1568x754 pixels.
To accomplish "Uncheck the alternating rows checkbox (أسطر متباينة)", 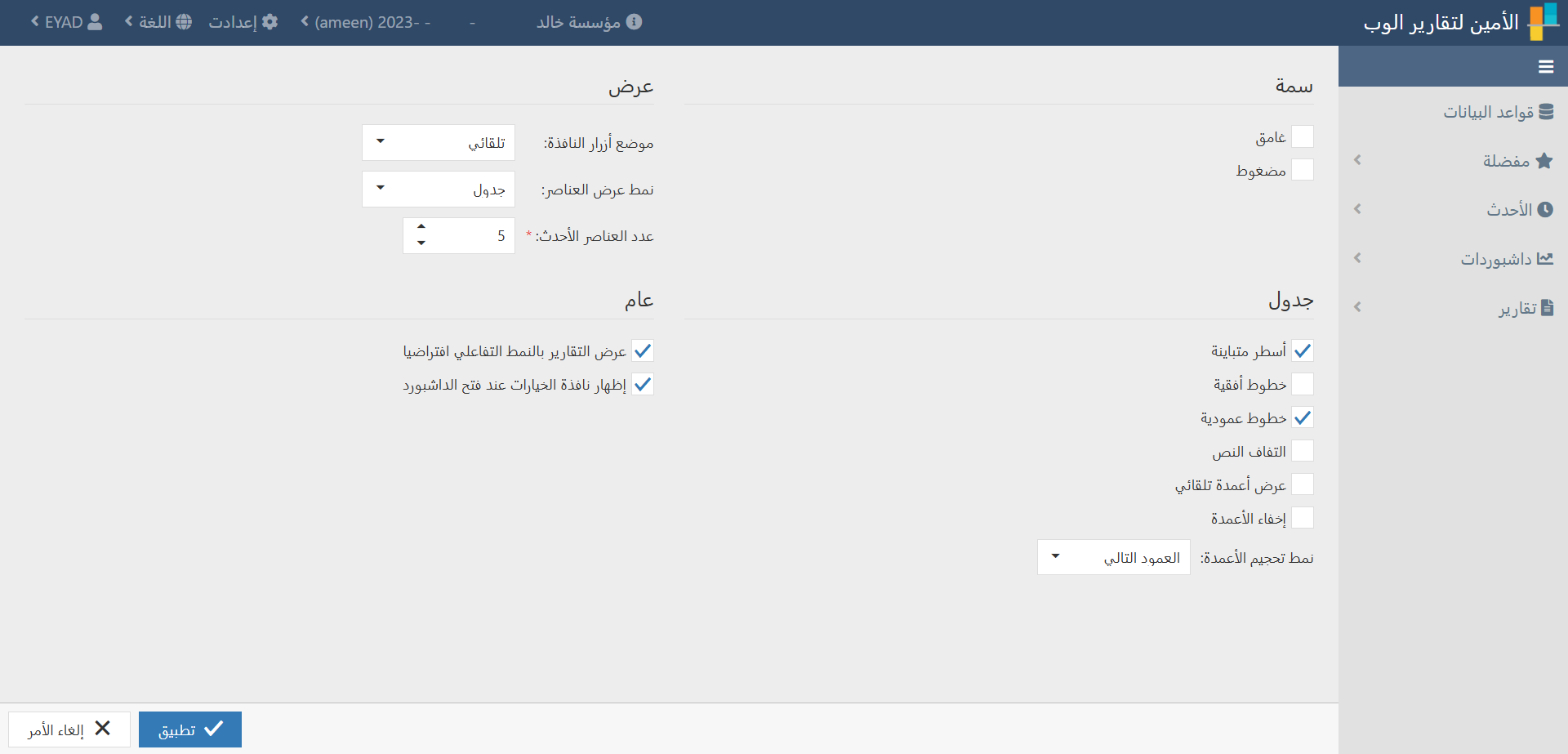I will pos(1302,350).
